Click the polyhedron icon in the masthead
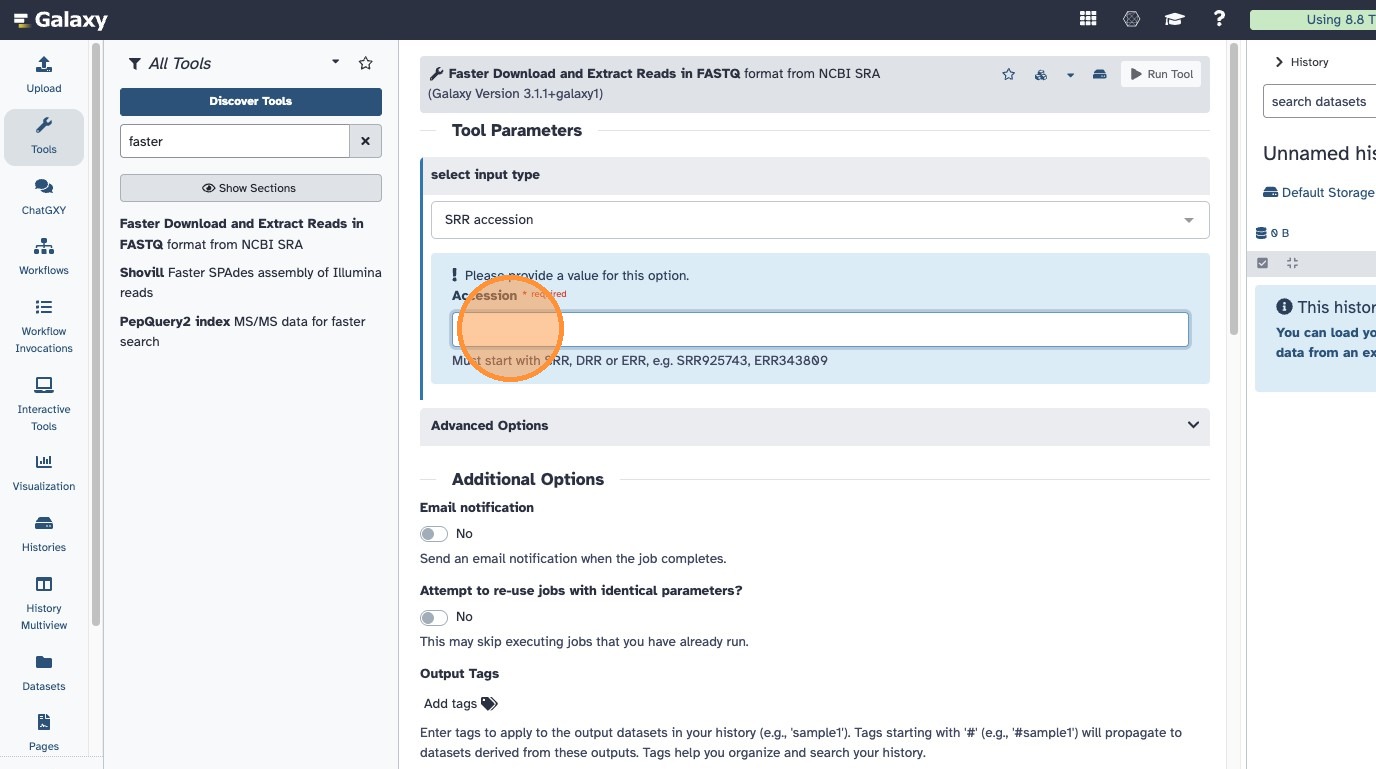This screenshot has height=769, width=1376. coord(1132,19)
